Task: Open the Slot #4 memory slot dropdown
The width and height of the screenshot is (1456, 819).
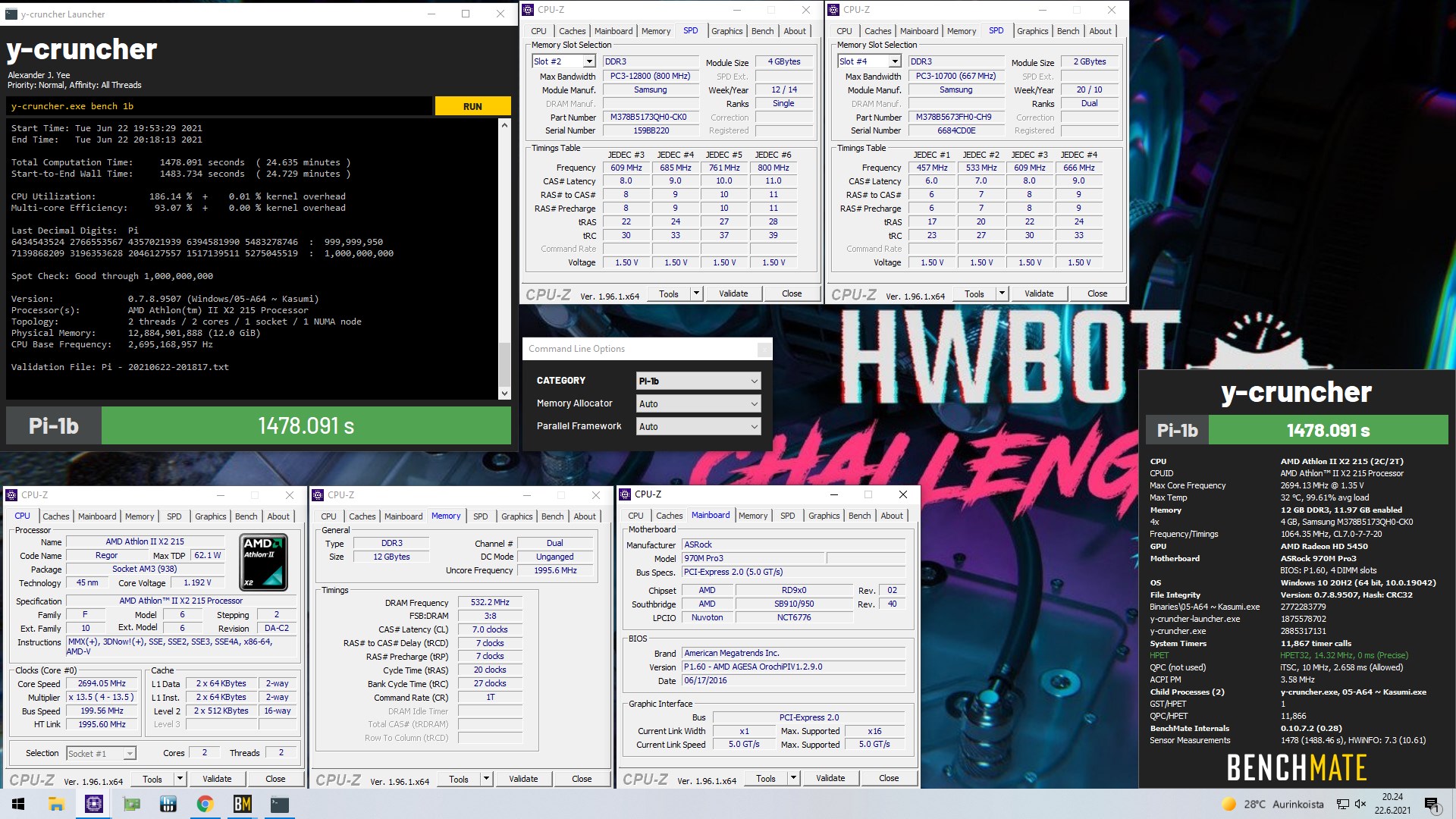Action: click(x=894, y=61)
